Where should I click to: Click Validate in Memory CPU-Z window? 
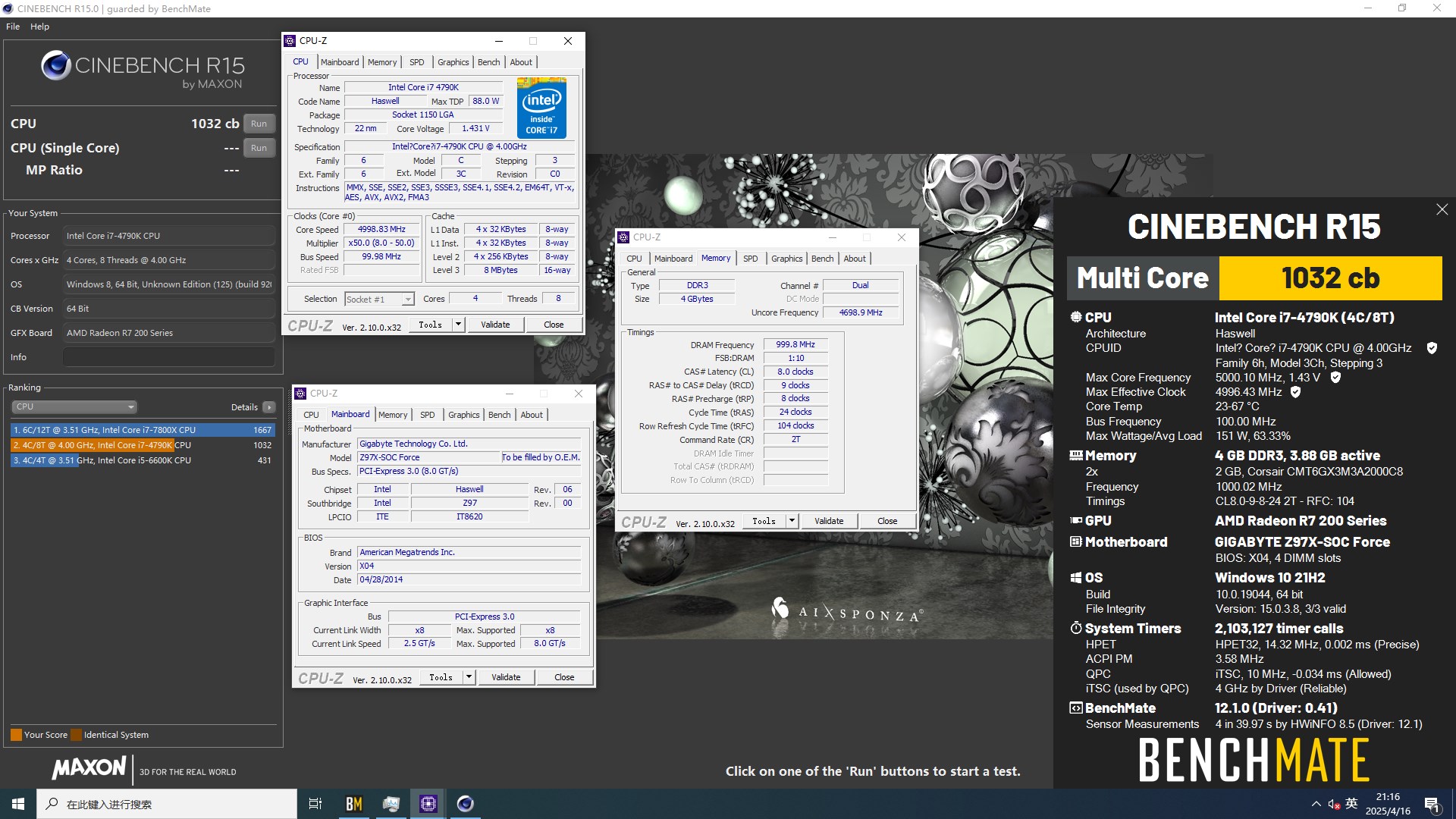click(x=829, y=521)
